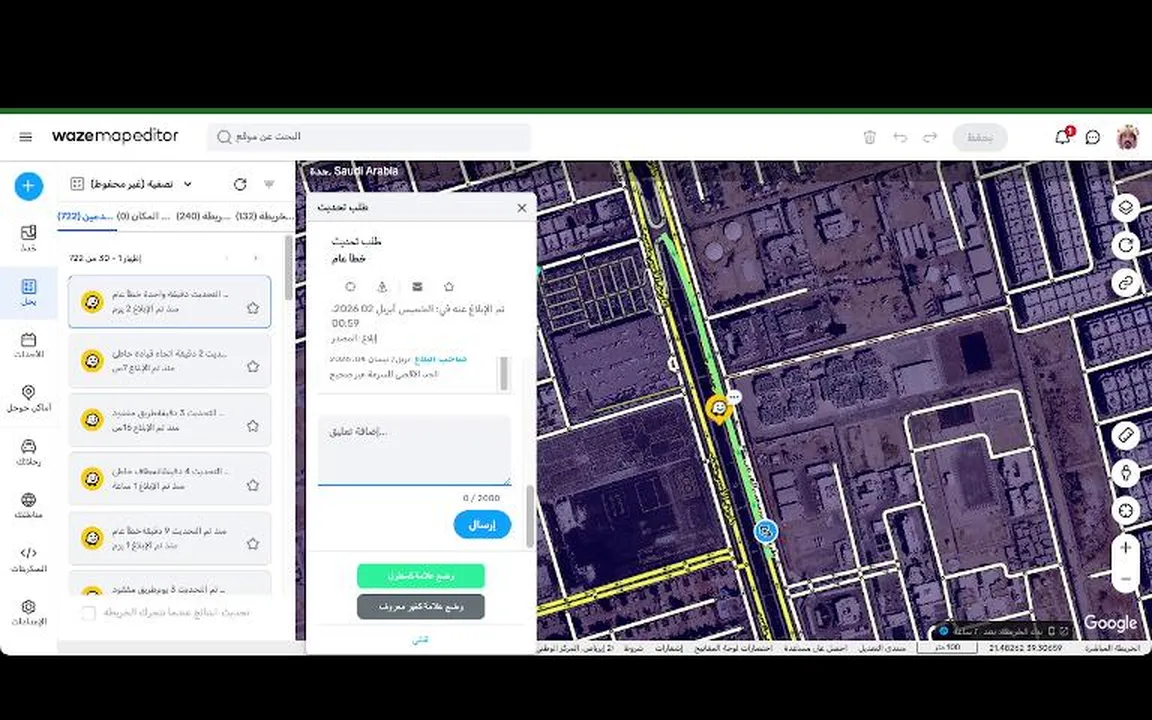Switch to the tab showing (240)
Image resolution: width=1152 pixels, height=720 pixels.
coord(203,216)
